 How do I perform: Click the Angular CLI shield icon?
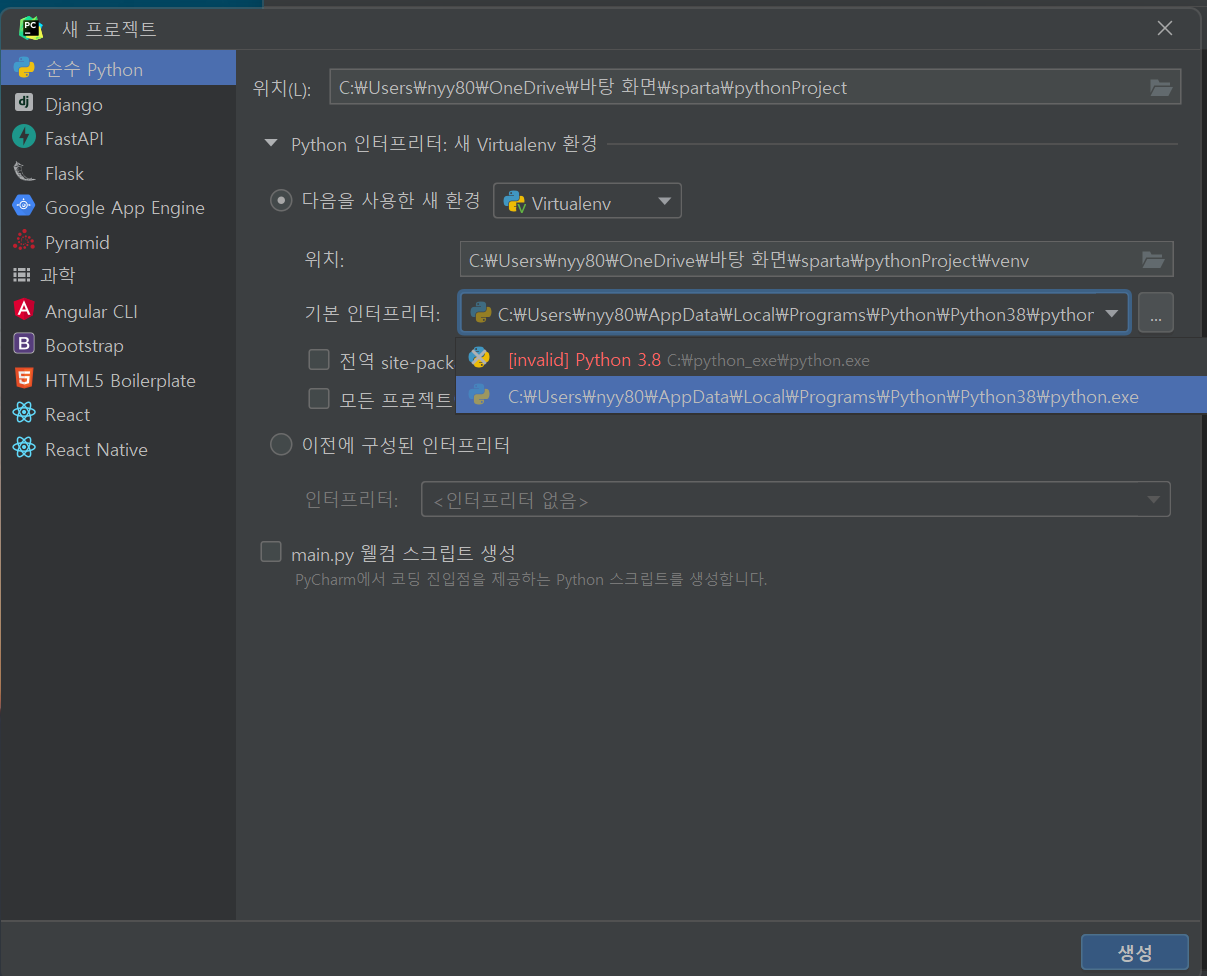(23, 310)
